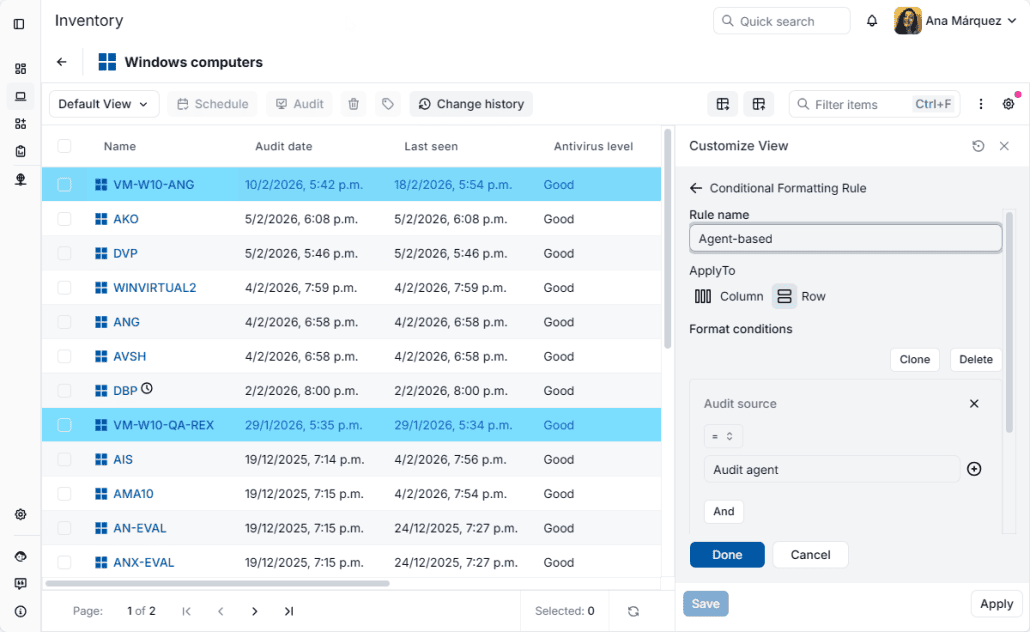
Task: Click the delete trash icon in toolbar
Action: pos(353,104)
